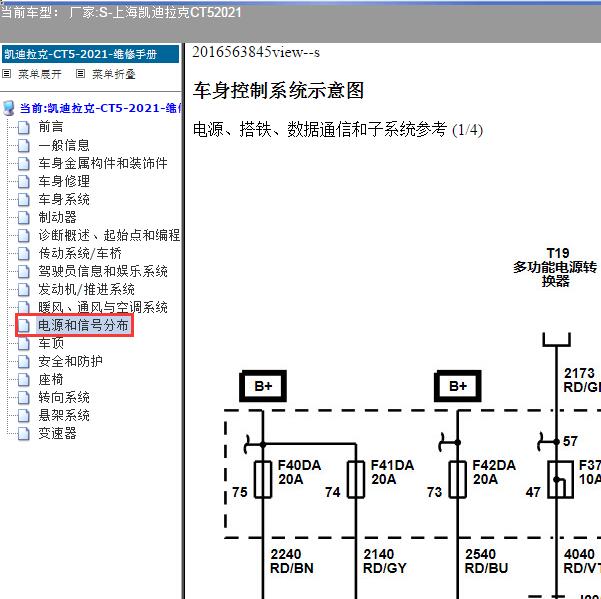Image resolution: width=601 pixels, height=599 pixels.
Task: Click the page icon beside 制动器
Action: tap(23, 217)
